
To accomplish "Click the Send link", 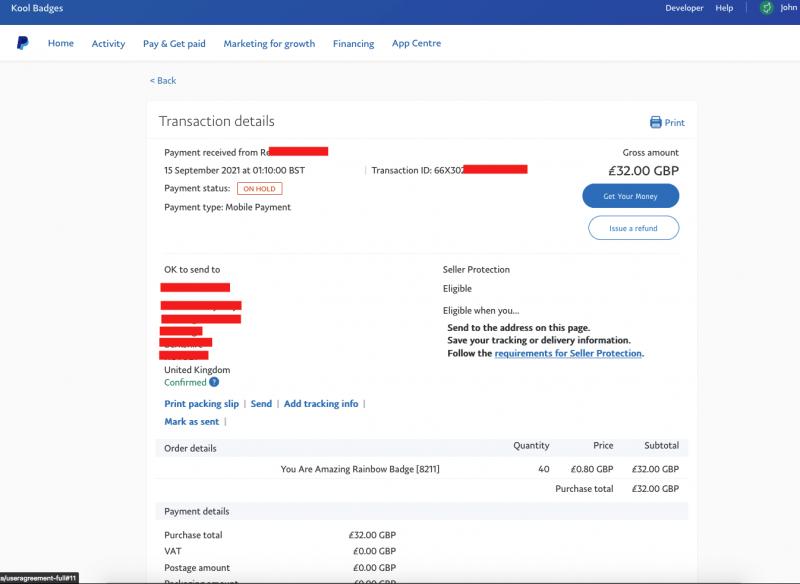I will 261,403.
